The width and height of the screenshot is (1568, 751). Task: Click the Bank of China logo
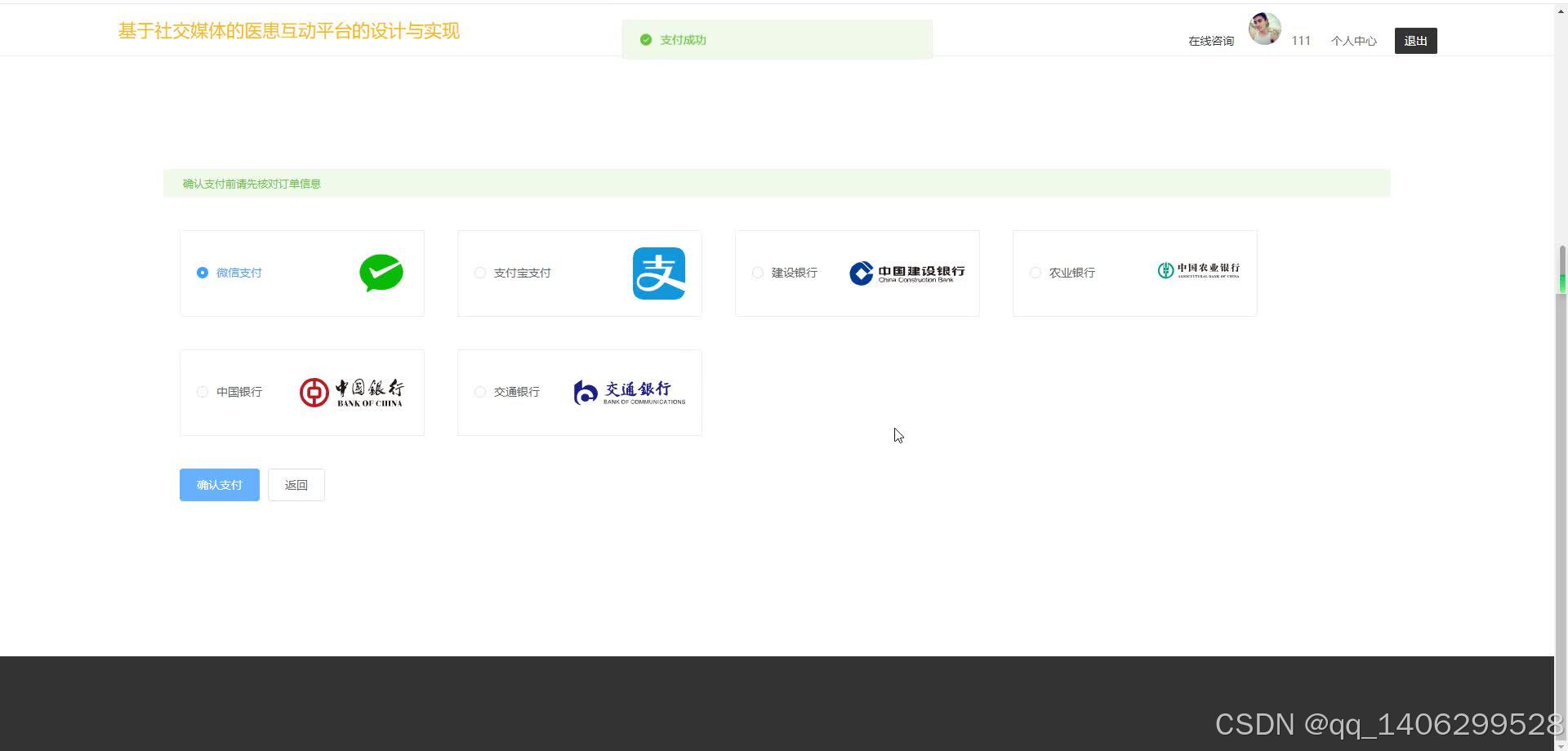pyautogui.click(x=351, y=393)
